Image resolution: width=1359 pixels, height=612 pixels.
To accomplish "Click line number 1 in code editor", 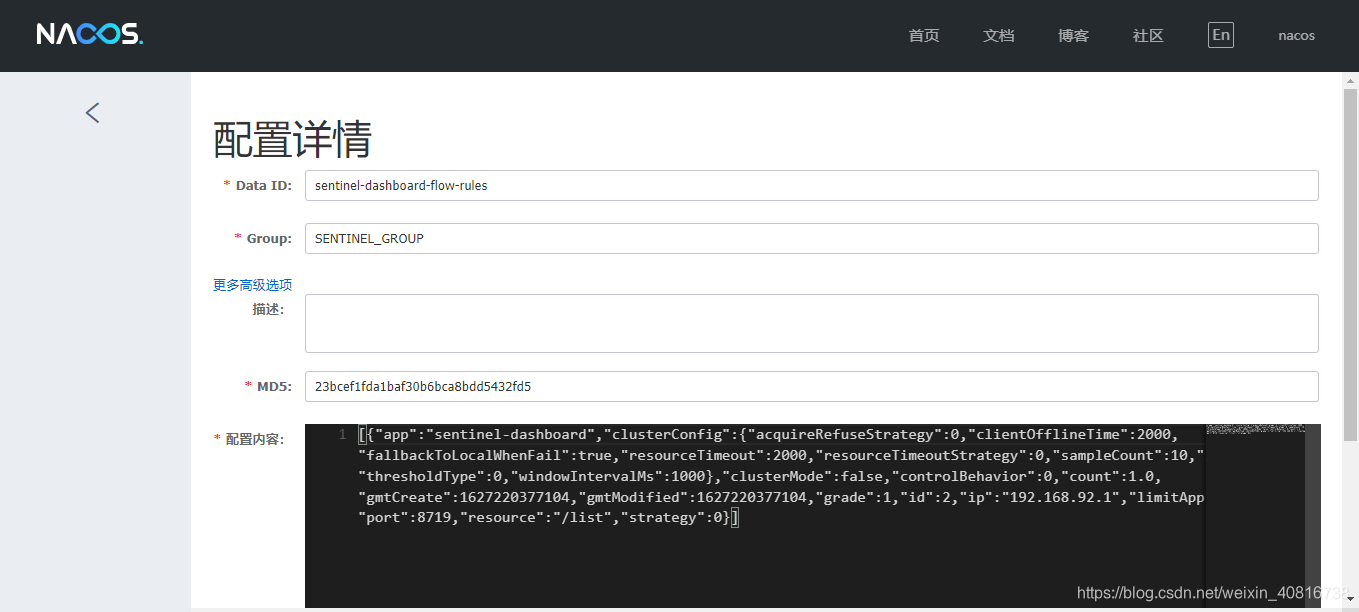I will click(x=343, y=434).
